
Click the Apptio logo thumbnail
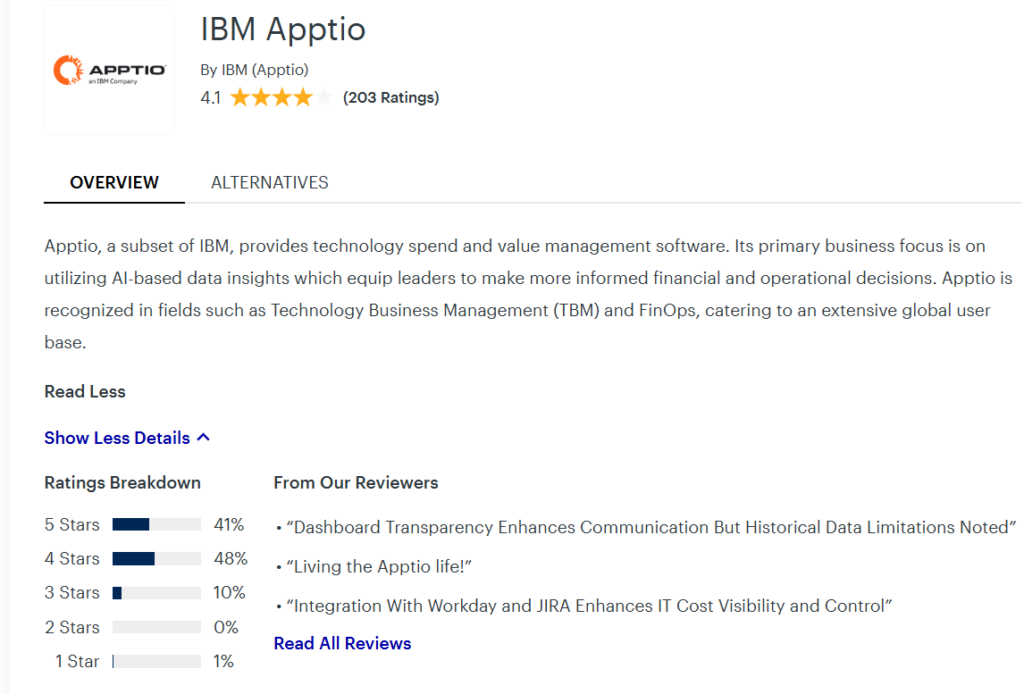(x=109, y=70)
